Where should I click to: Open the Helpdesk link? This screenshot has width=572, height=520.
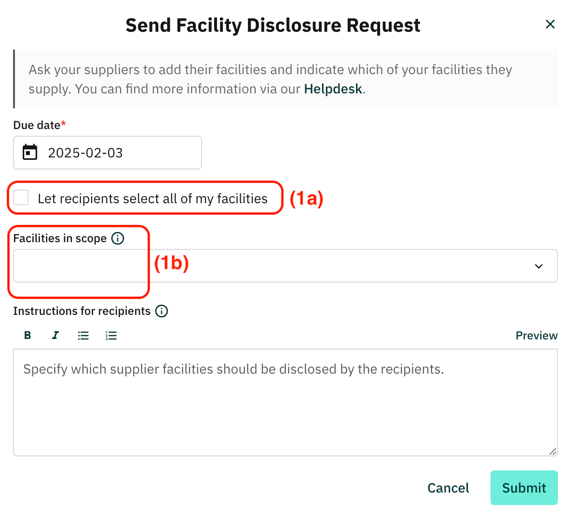[333, 89]
